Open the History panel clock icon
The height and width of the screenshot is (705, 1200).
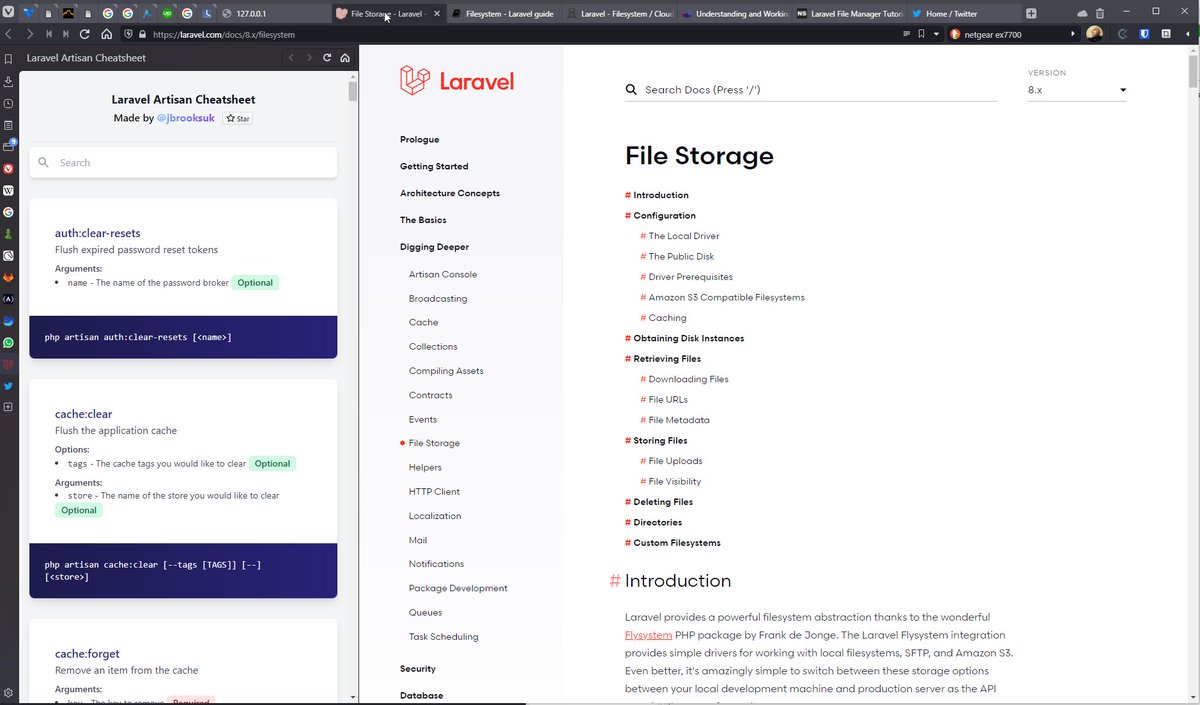tap(8, 103)
